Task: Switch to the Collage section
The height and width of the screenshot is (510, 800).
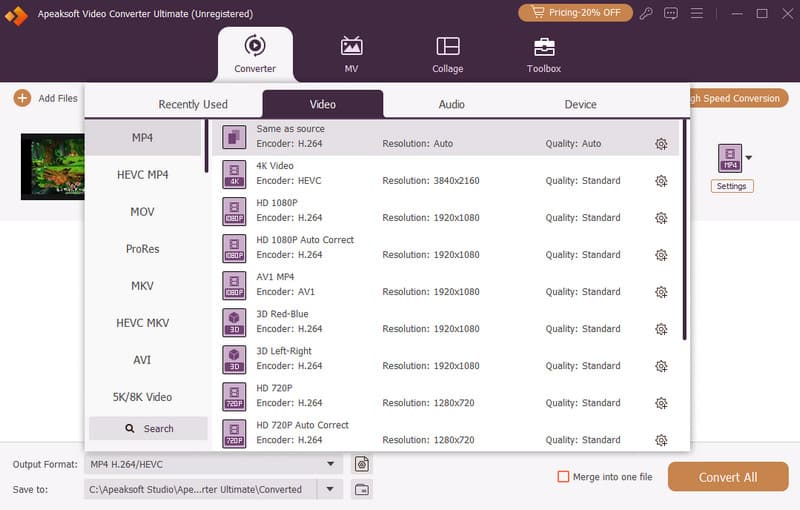Action: 447,55
